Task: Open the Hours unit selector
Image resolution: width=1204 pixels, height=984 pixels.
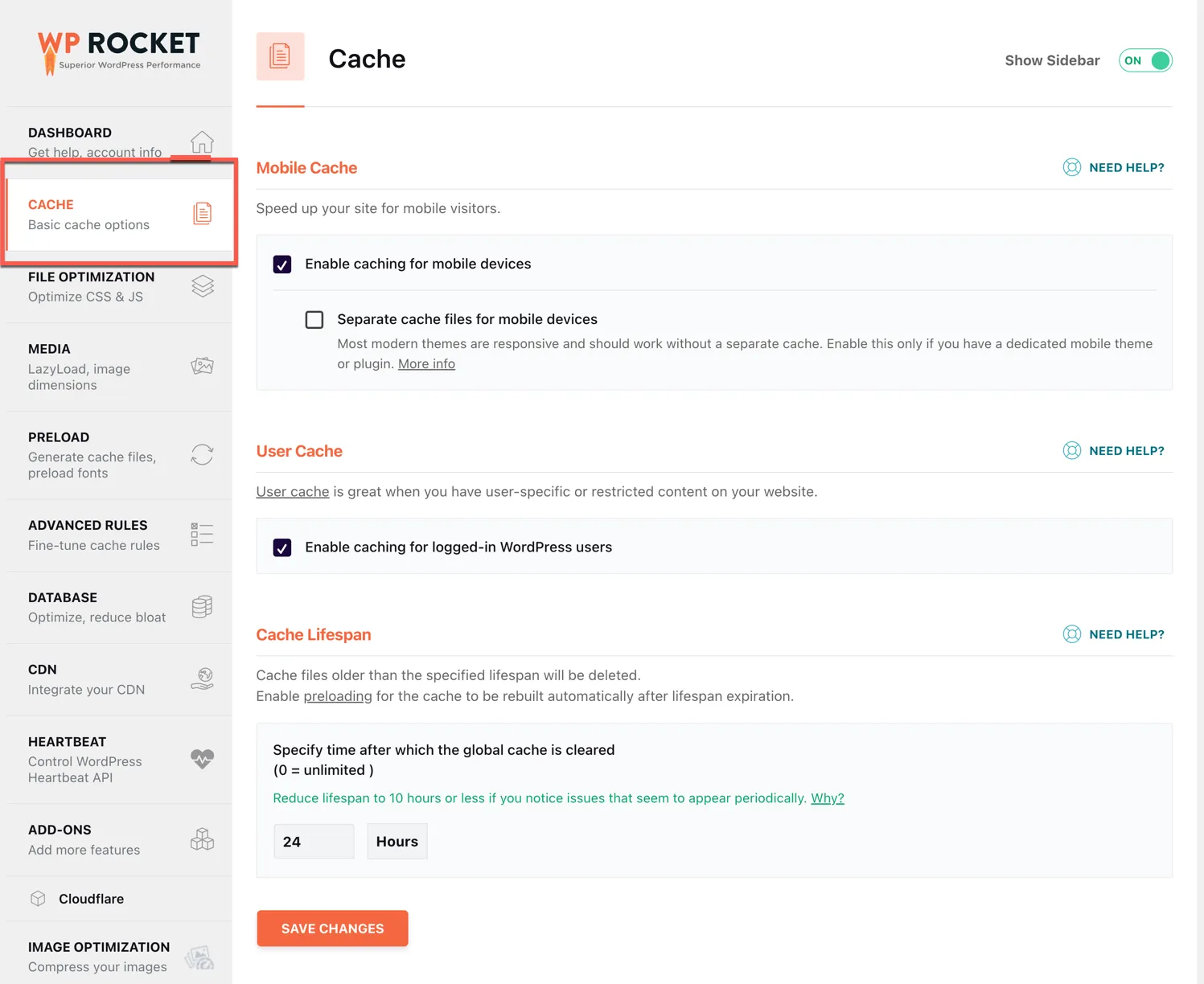Action: click(x=397, y=841)
